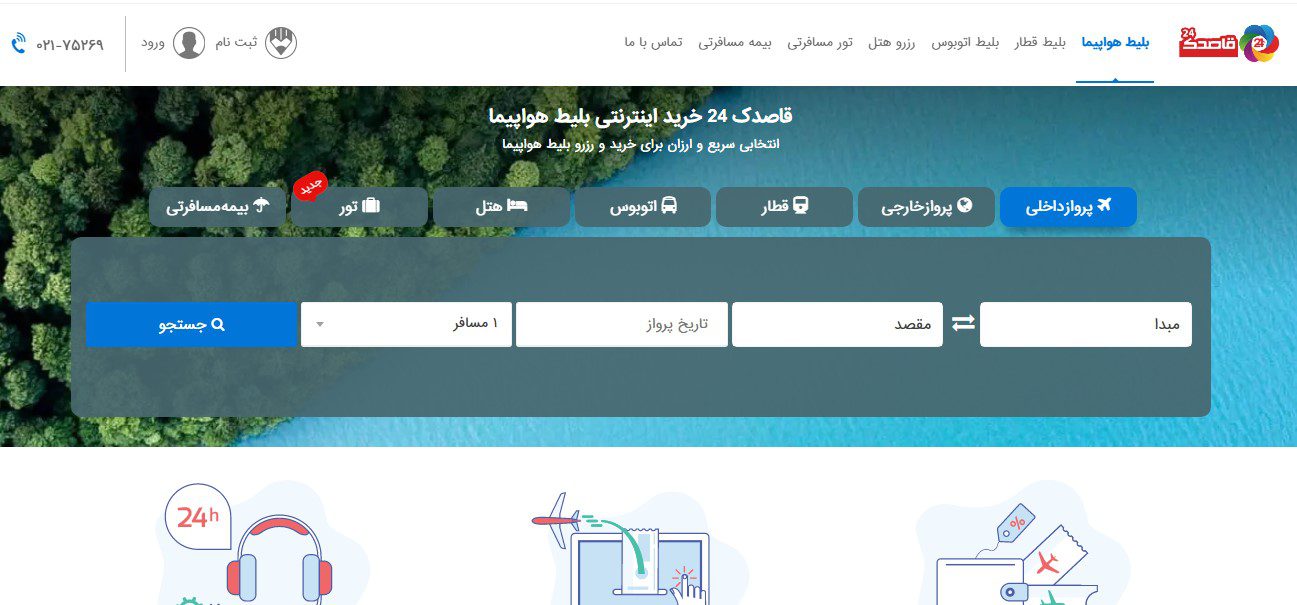Click the مبدا origin input field
Screen dimensions: 1297x605
pyautogui.click(x=1085, y=323)
